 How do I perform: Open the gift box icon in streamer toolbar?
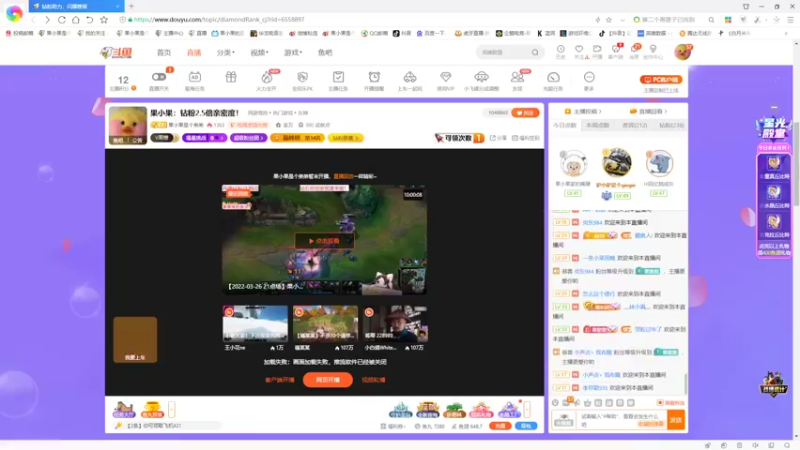click(231, 77)
